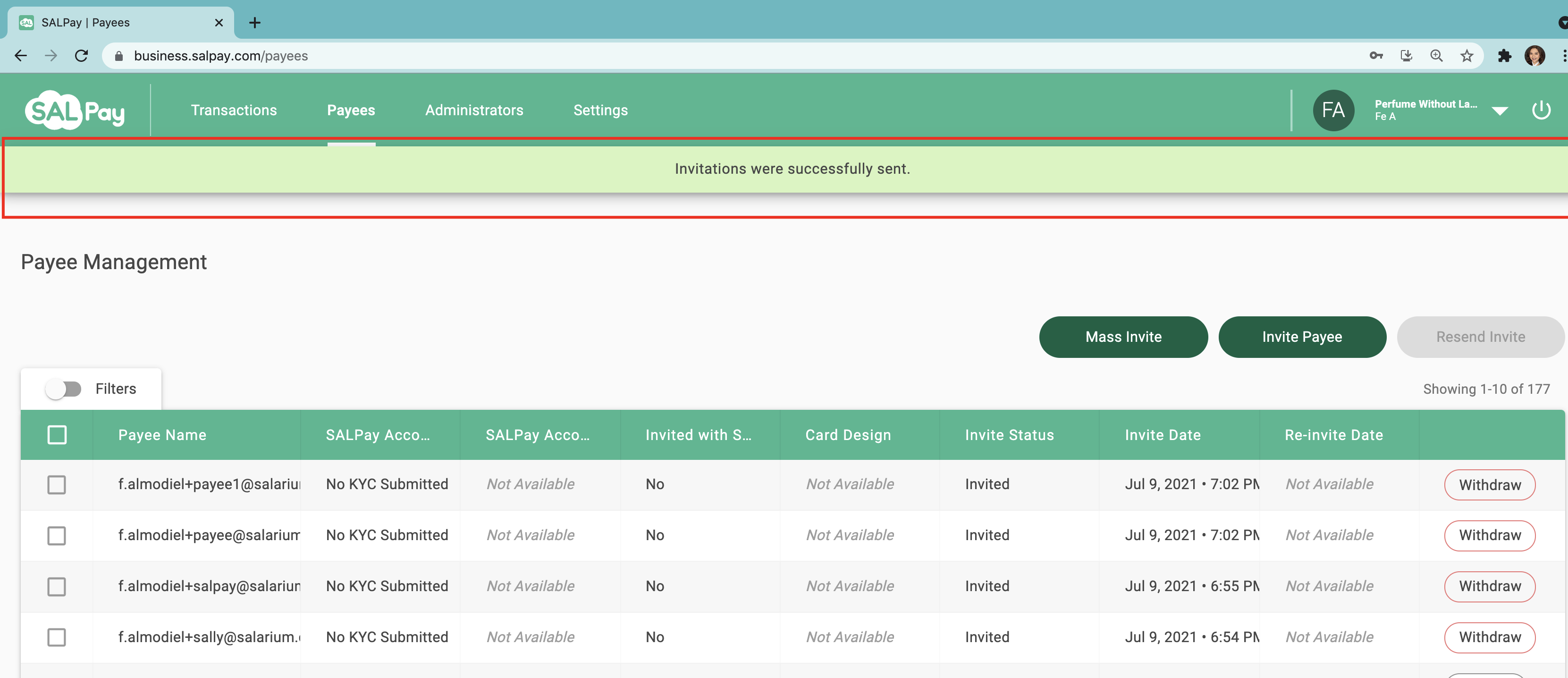Click the SALPay logo
Image resolution: width=1568 pixels, height=678 pixels.
(x=75, y=110)
